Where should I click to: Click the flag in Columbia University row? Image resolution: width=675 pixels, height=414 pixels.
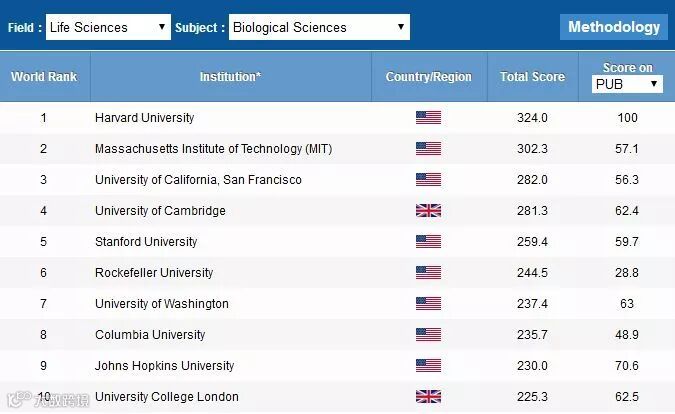428,335
